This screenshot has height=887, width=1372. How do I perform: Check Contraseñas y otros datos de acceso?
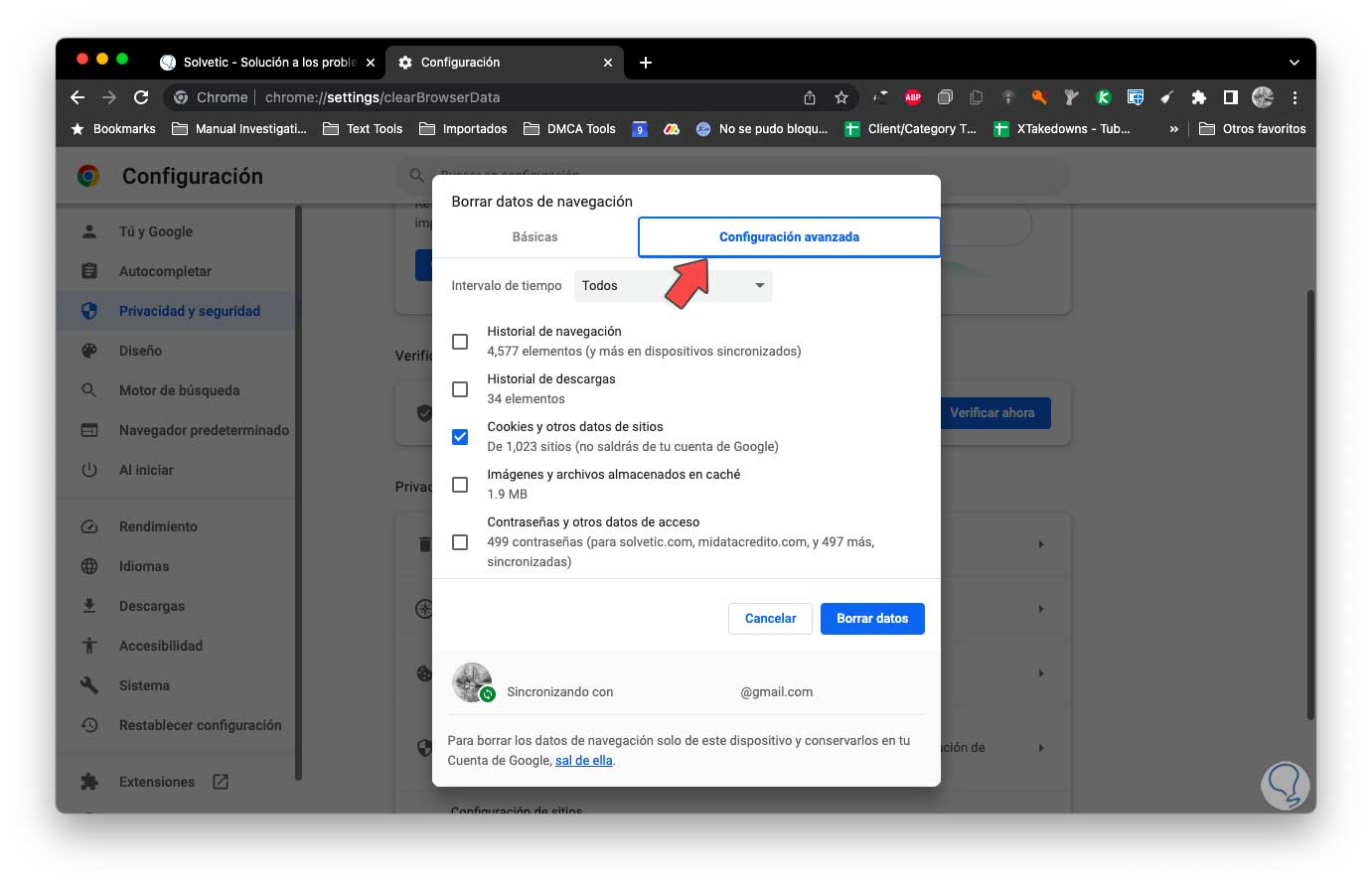tap(460, 542)
